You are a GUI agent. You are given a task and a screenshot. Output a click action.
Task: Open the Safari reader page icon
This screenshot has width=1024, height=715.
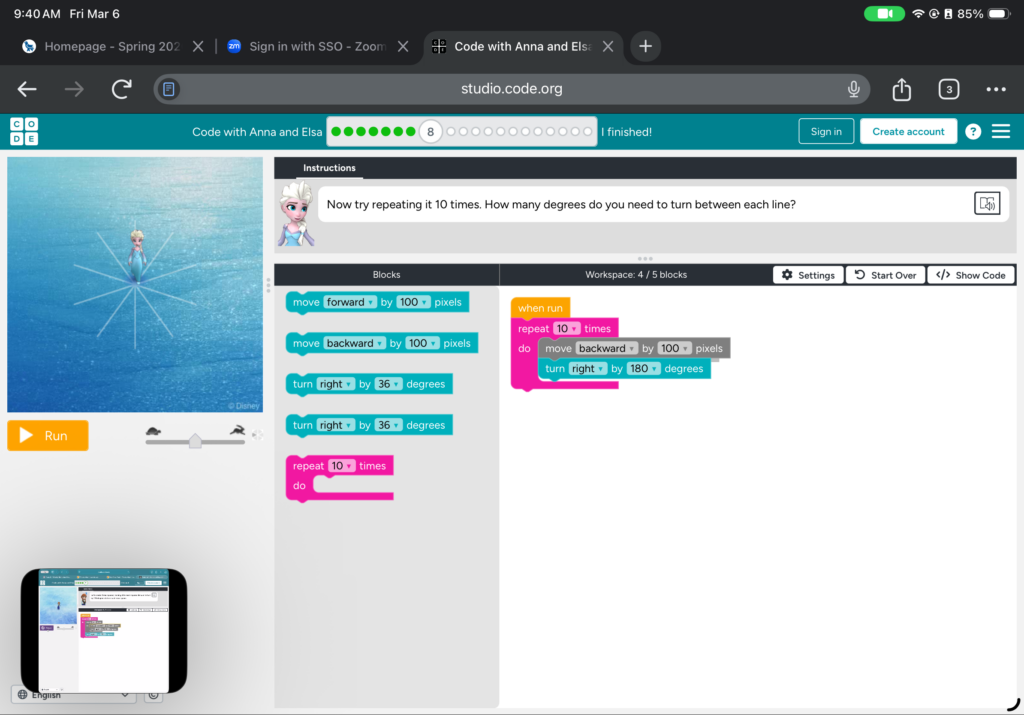click(x=170, y=89)
